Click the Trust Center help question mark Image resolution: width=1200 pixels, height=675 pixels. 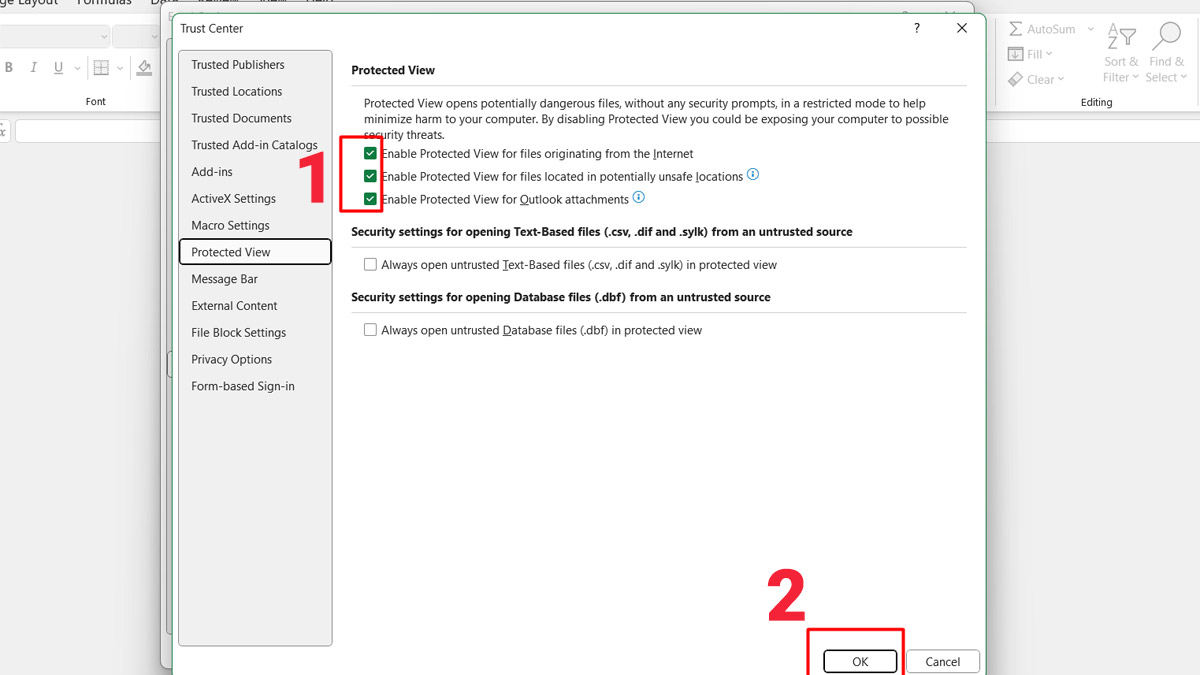click(x=917, y=29)
